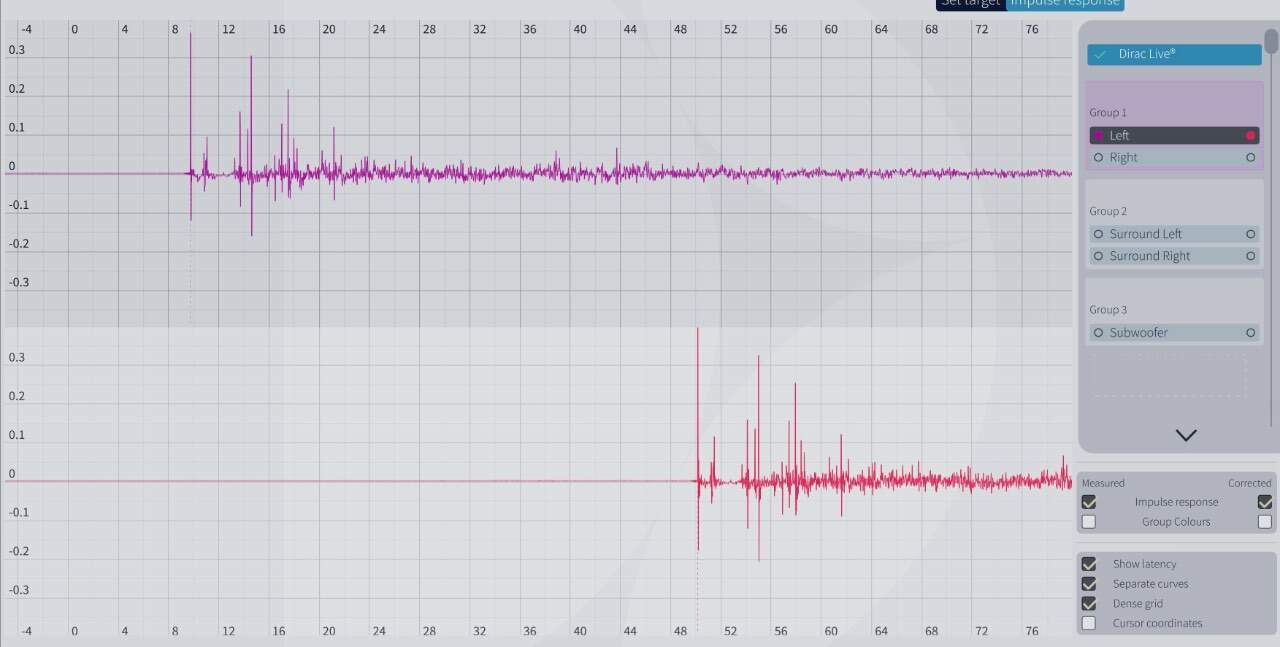Click the left circle on Surround Right row
The height and width of the screenshot is (647, 1280).
pyautogui.click(x=1099, y=256)
